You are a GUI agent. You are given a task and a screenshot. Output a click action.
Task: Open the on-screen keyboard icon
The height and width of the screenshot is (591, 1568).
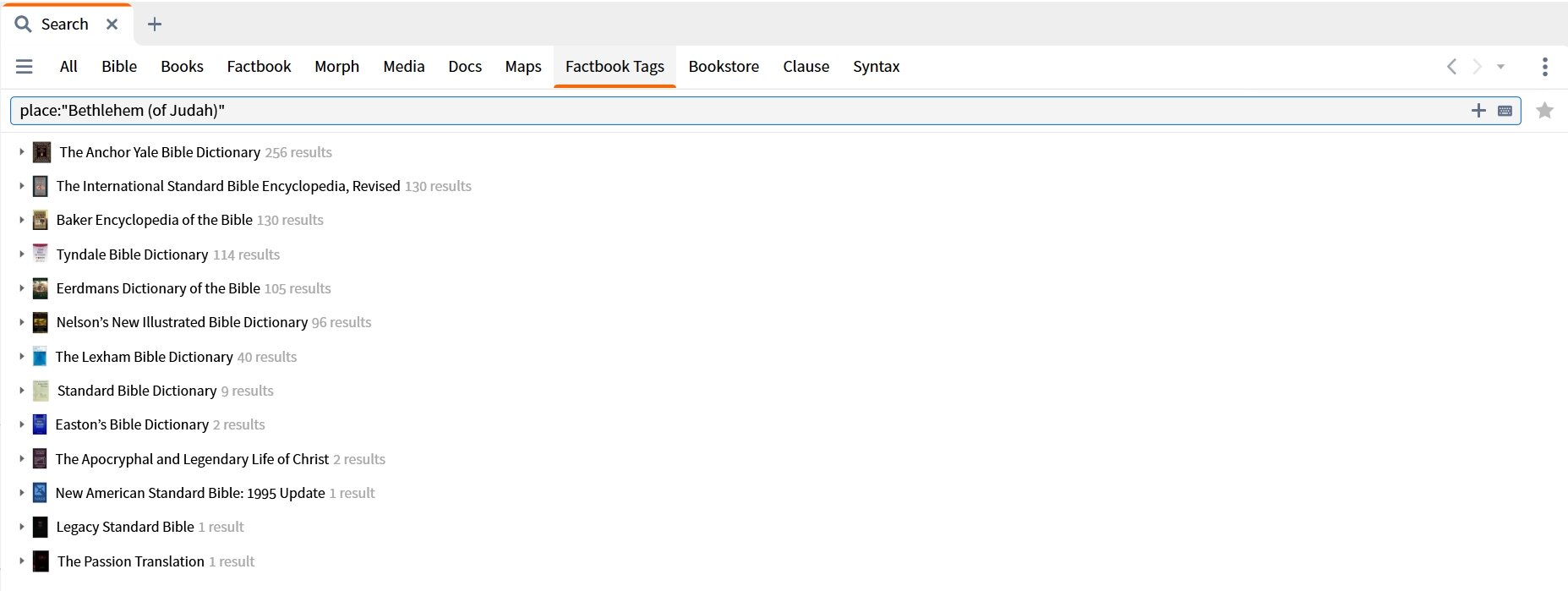click(1505, 111)
